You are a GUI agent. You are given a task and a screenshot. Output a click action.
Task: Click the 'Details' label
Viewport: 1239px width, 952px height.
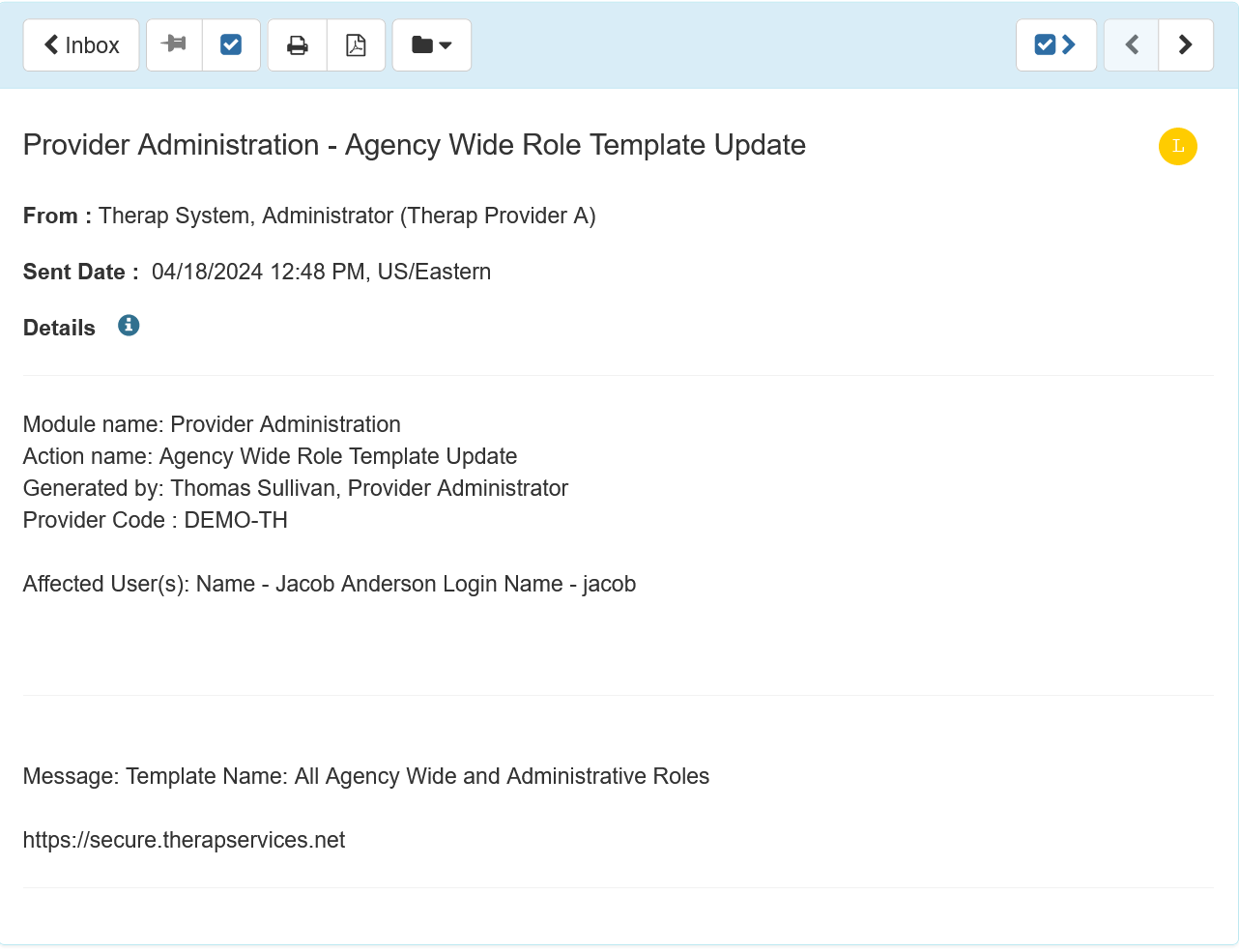click(59, 328)
